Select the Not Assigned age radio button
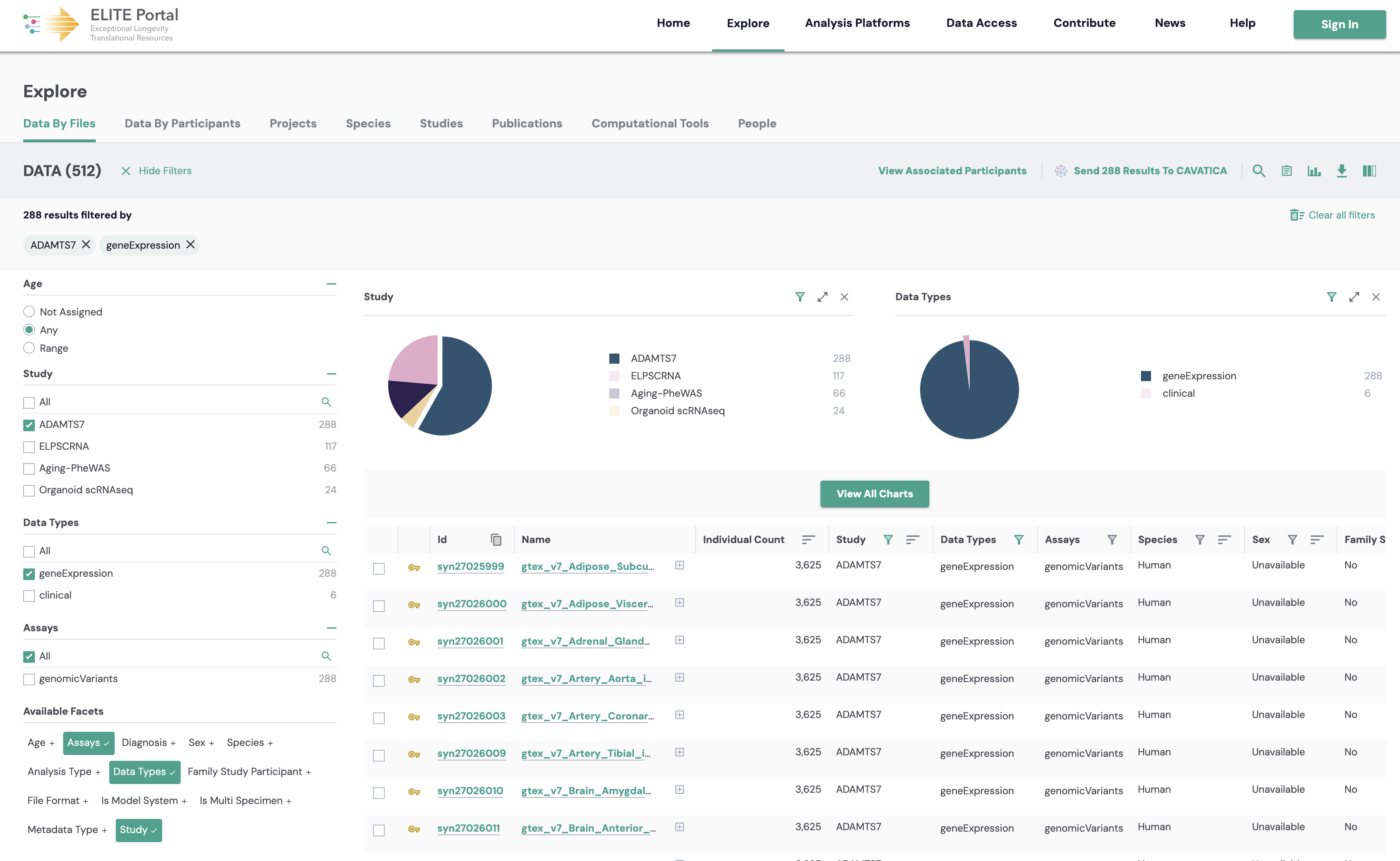The image size is (1400, 861). coord(29,311)
